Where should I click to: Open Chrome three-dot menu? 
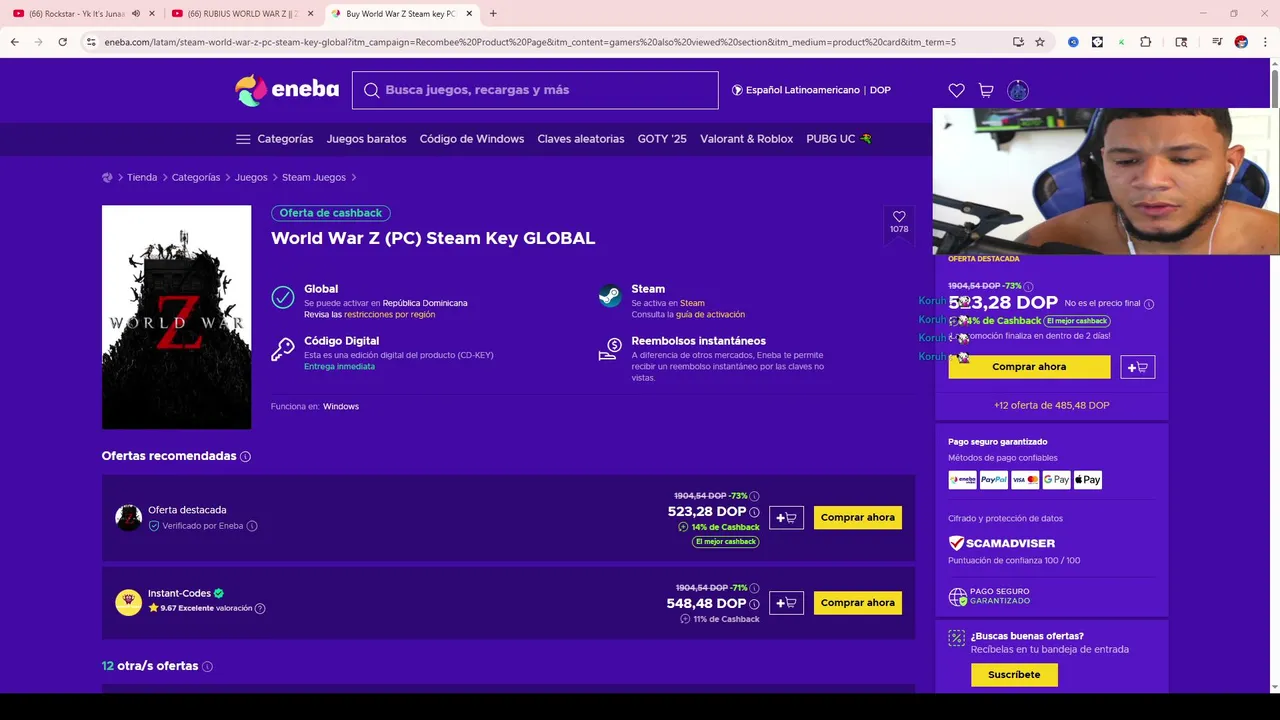1264,42
